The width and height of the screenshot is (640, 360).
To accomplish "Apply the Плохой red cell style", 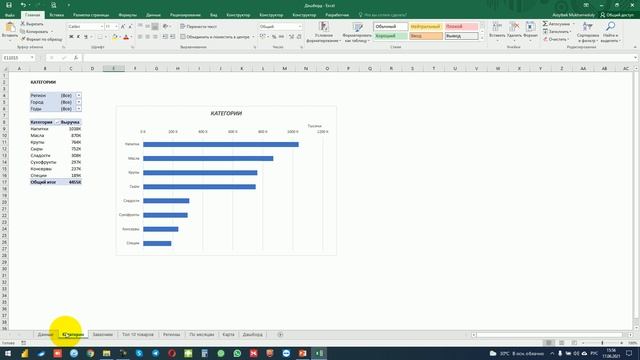I will click(x=461, y=27).
